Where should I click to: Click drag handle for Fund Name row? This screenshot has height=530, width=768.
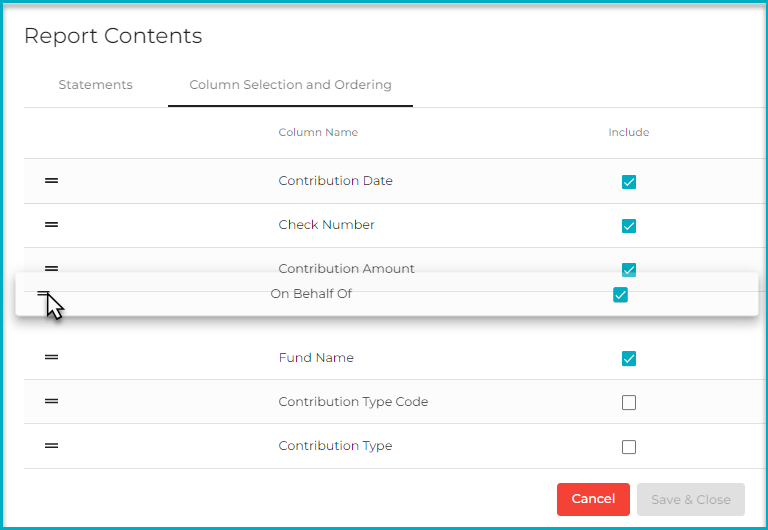coord(51,357)
